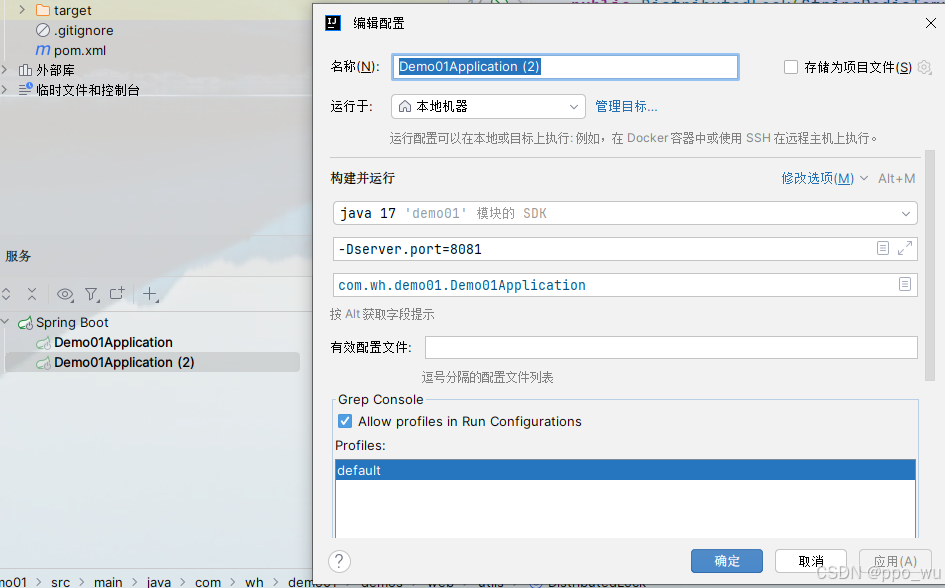The width and height of the screenshot is (945, 588).
Task: Click the house icon in 本地机器 dropdown
Action: [x=405, y=107]
